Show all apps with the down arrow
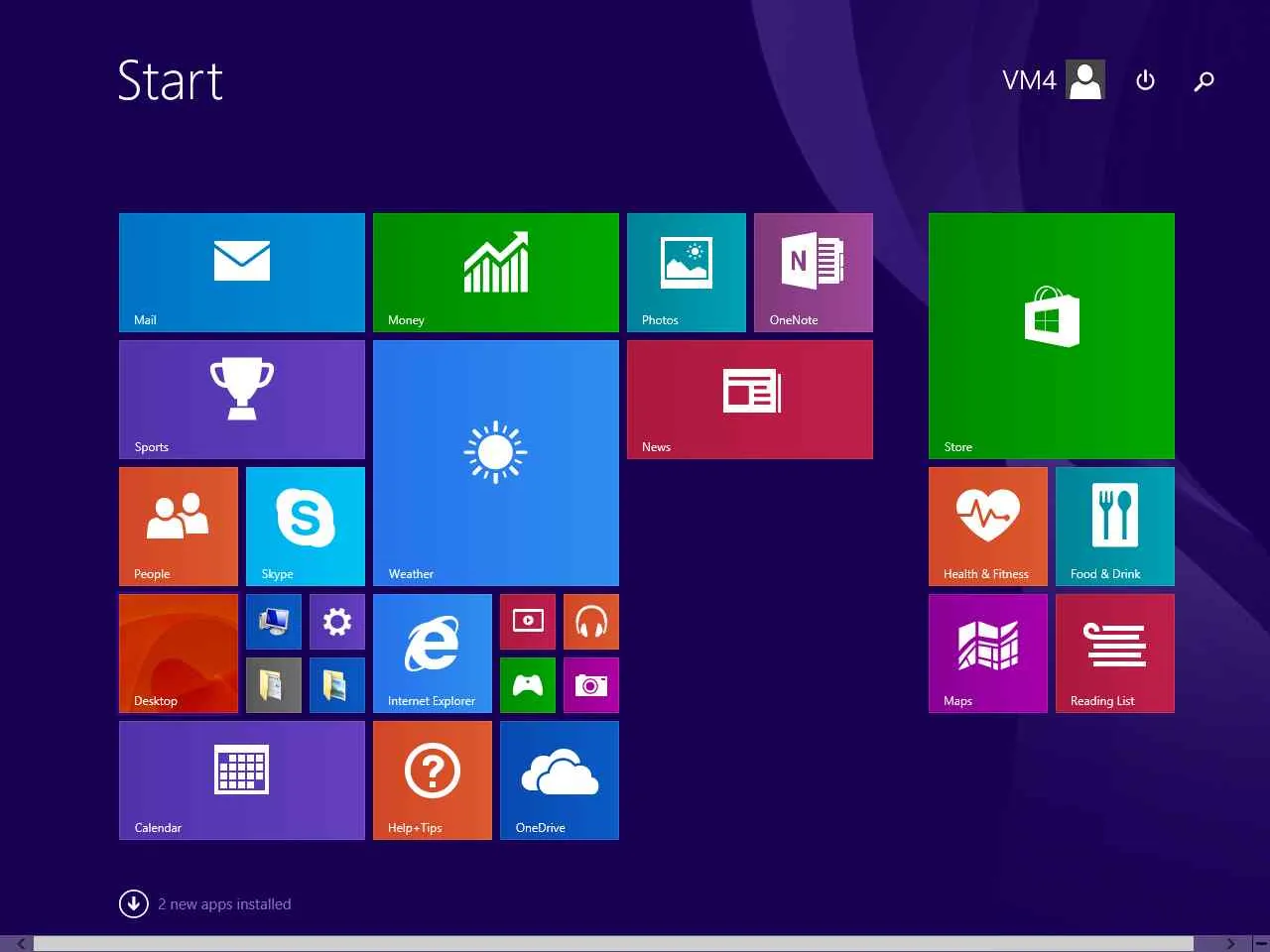This screenshot has width=1270, height=952. pos(133,903)
